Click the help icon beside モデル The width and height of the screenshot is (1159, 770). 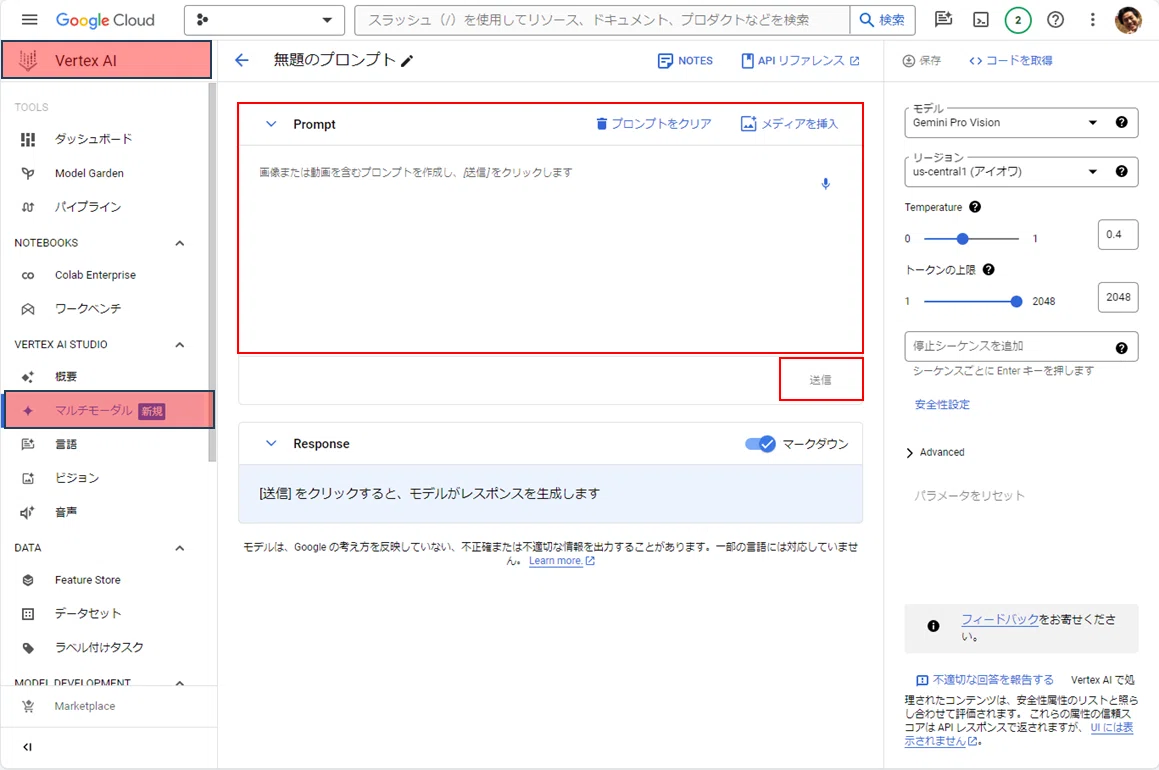point(1121,123)
